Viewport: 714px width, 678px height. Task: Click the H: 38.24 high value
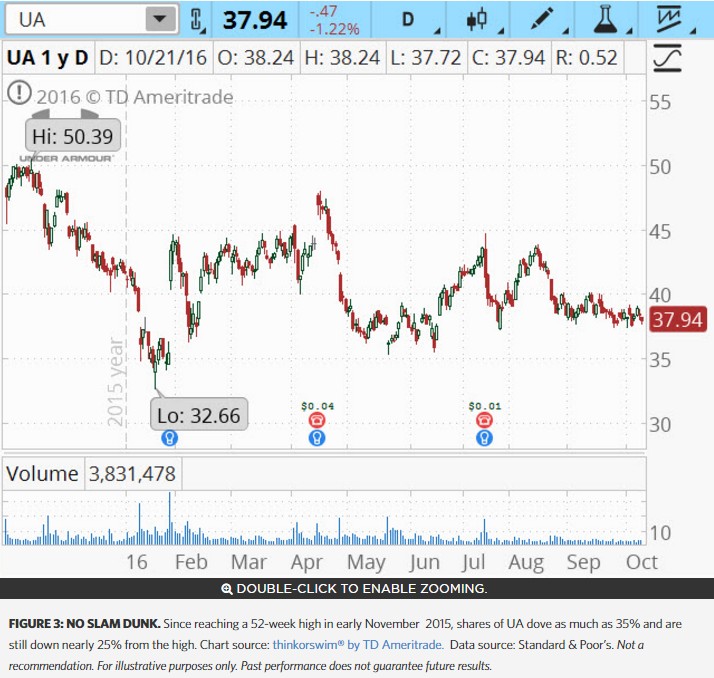pyautogui.click(x=342, y=58)
